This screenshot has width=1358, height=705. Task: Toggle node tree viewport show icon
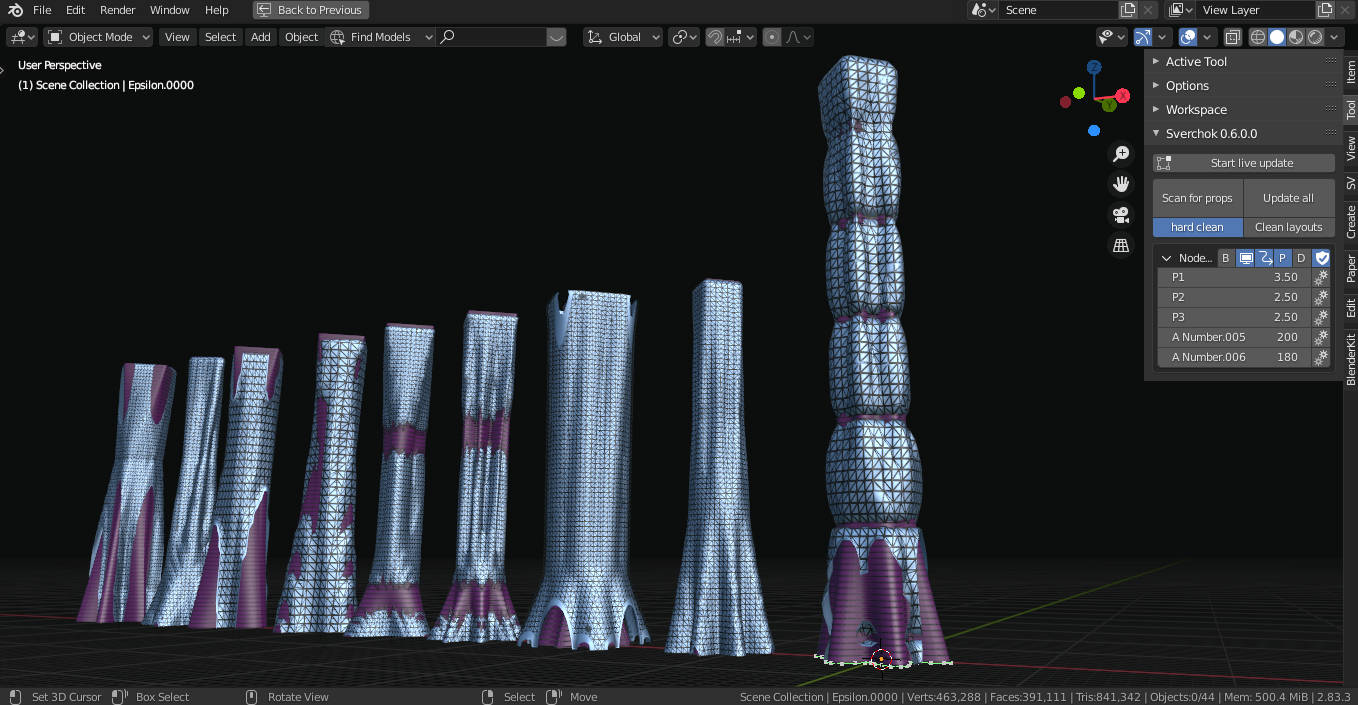click(x=1246, y=258)
